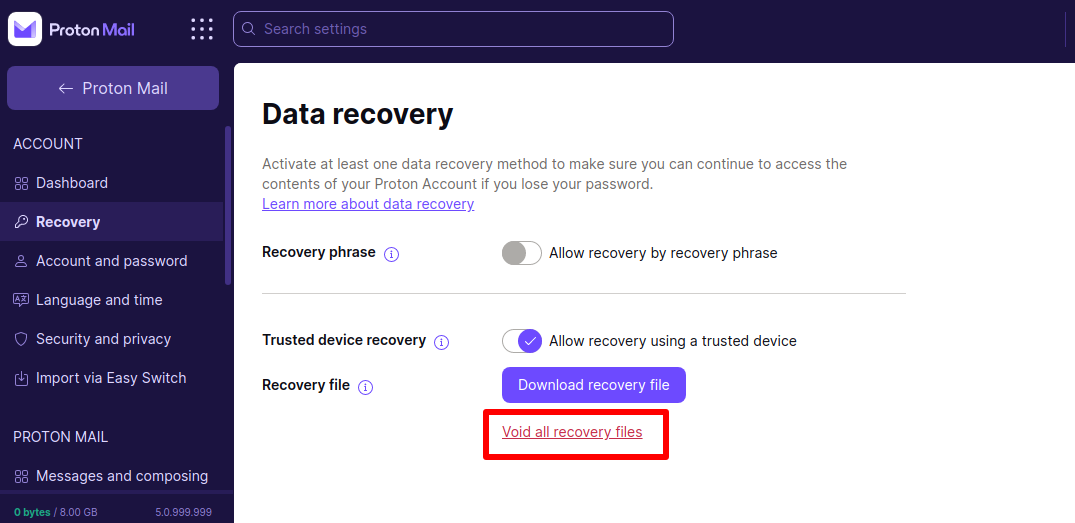Image resolution: width=1075 pixels, height=523 pixels.
Task: Click the Language and time icon
Action: (x=21, y=300)
